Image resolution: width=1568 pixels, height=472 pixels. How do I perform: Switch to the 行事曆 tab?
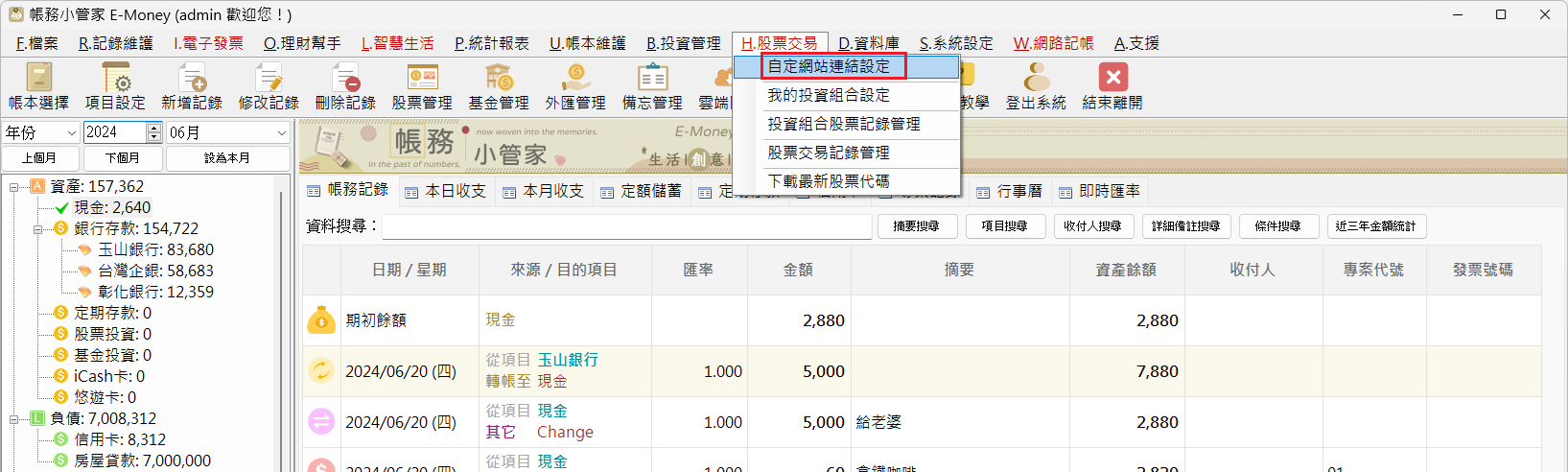click(1009, 192)
